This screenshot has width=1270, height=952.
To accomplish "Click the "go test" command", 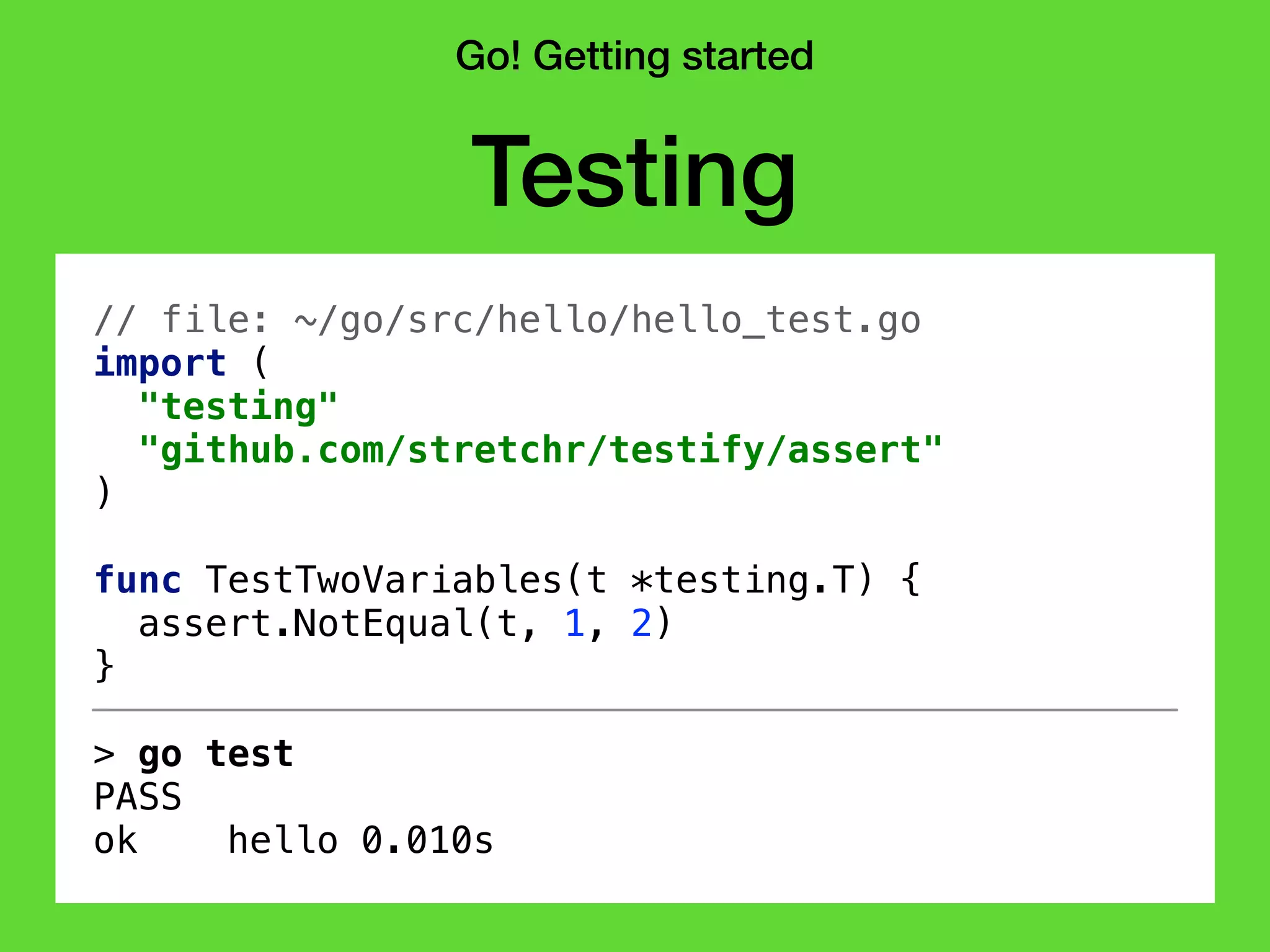I will 216,754.
